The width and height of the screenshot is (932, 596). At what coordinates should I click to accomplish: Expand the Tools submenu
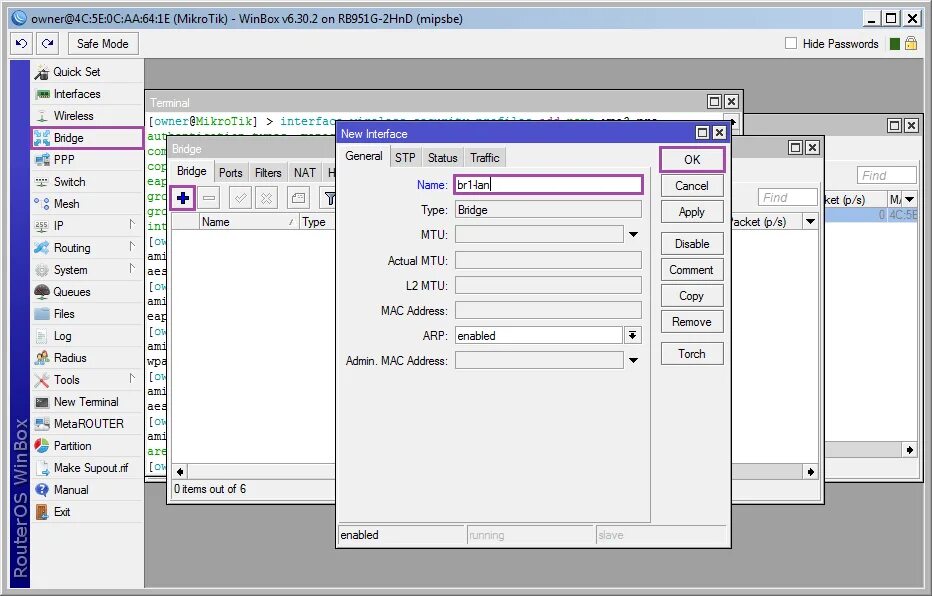pyautogui.click(x=87, y=380)
